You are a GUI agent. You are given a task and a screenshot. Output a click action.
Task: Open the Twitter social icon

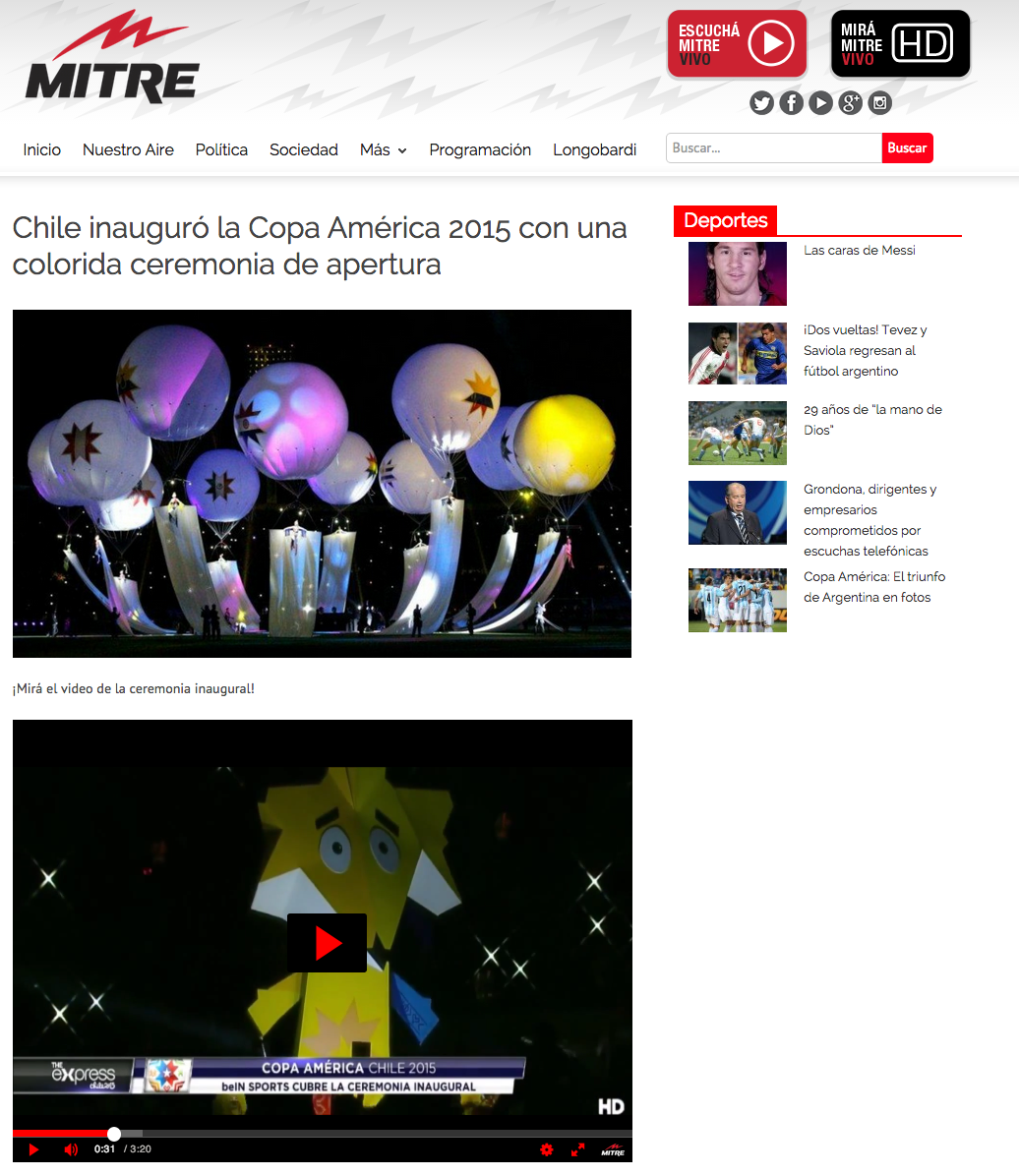761,102
